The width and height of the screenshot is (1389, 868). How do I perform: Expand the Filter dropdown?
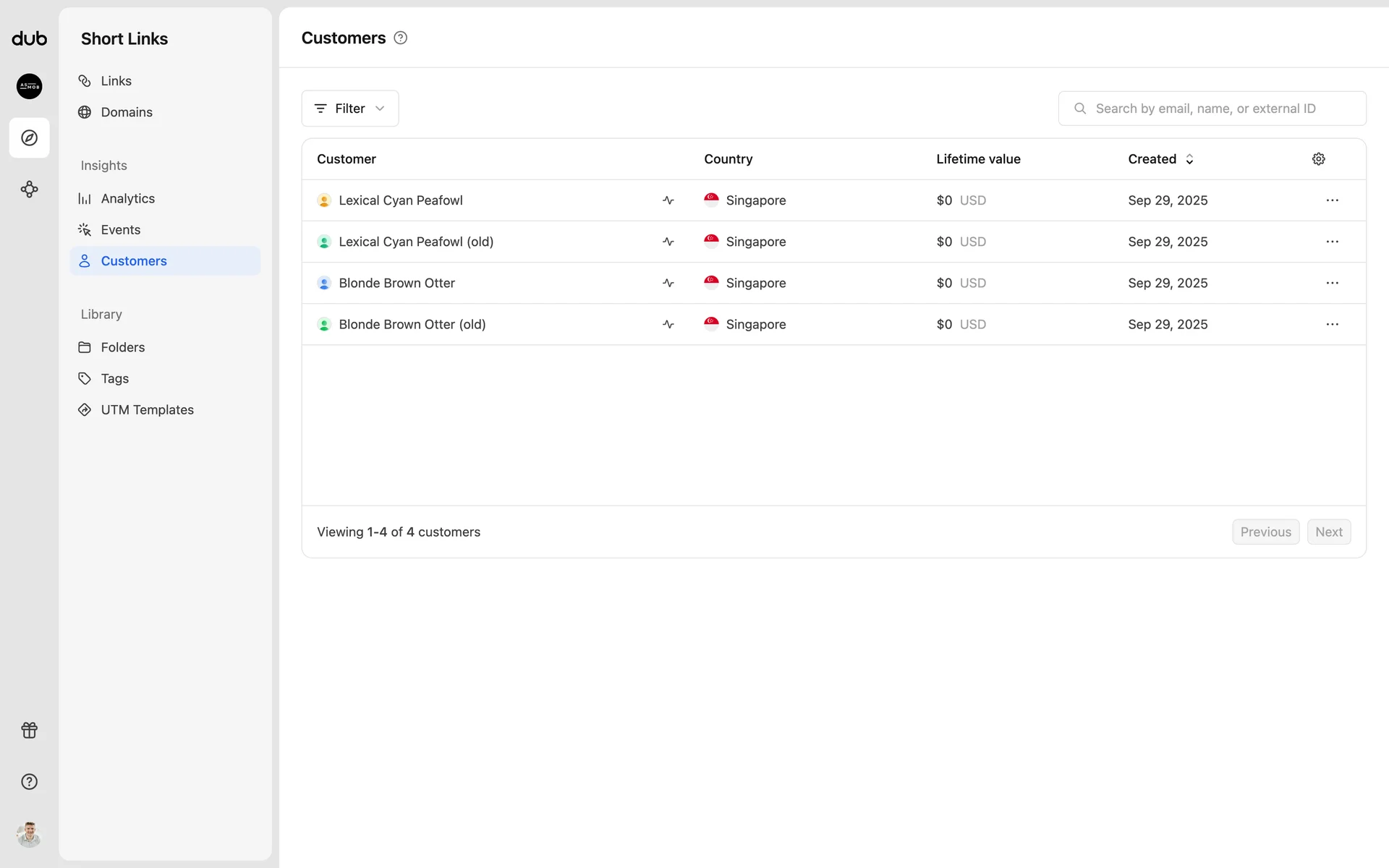point(349,109)
